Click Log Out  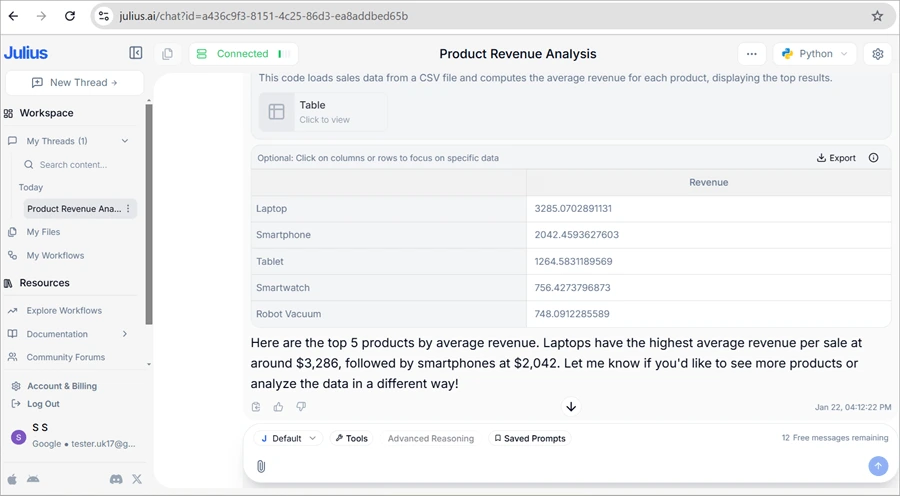43,404
